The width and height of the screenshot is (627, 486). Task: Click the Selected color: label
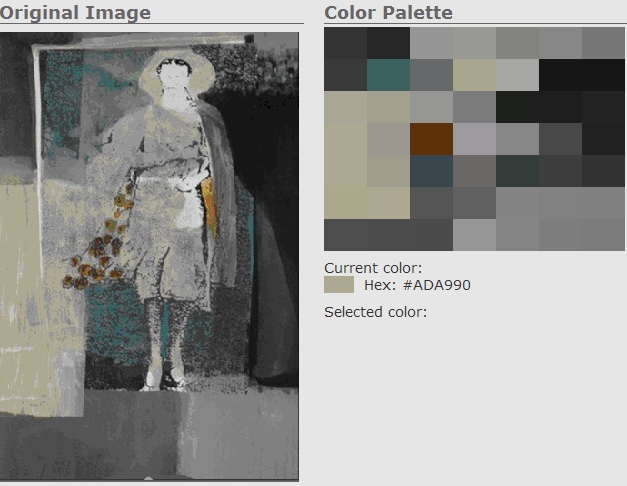[375, 312]
